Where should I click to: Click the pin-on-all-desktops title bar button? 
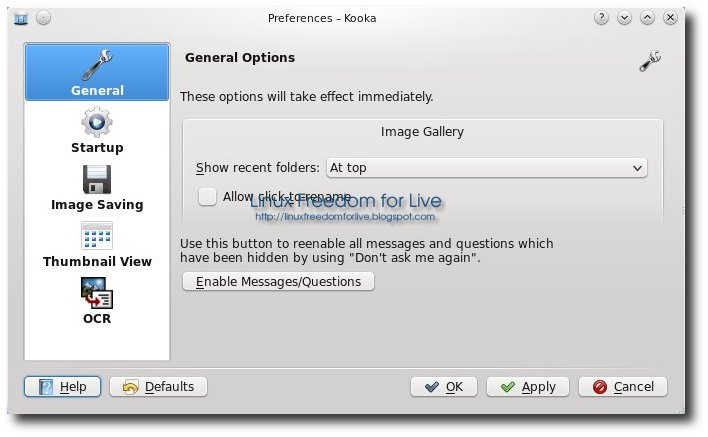[x=43, y=18]
